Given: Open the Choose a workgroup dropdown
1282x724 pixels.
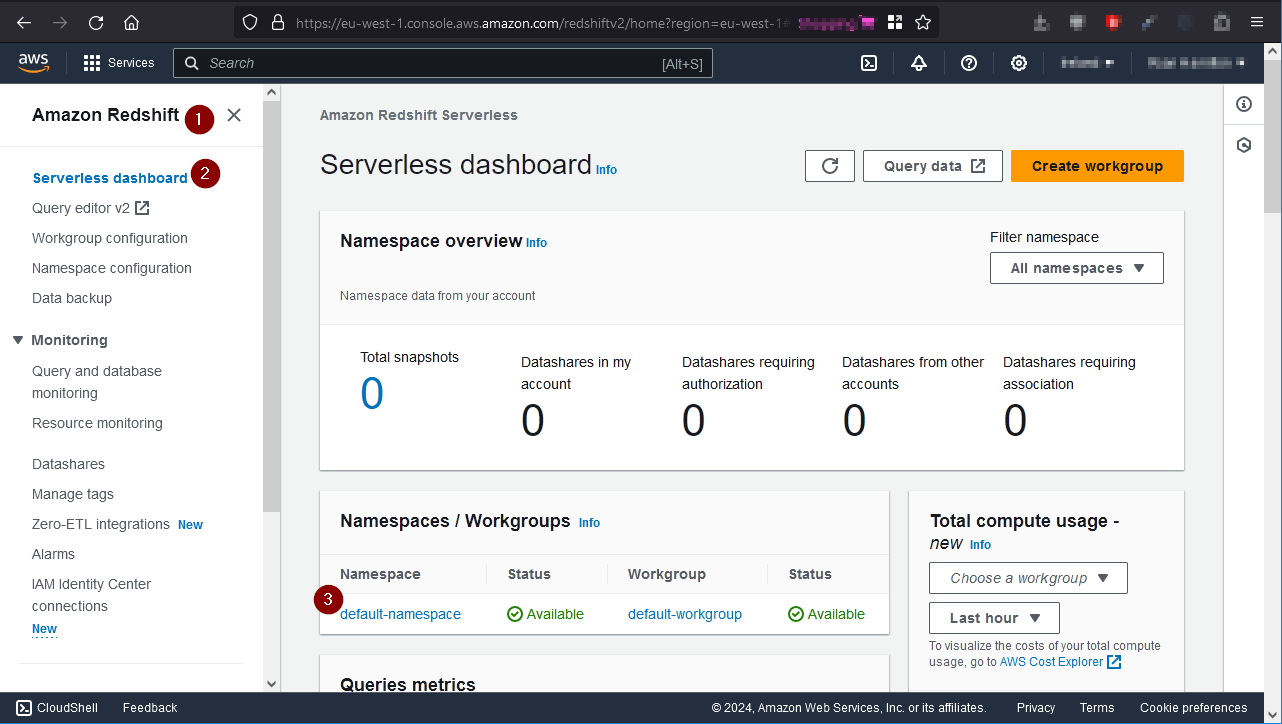Looking at the screenshot, I should coord(1028,578).
